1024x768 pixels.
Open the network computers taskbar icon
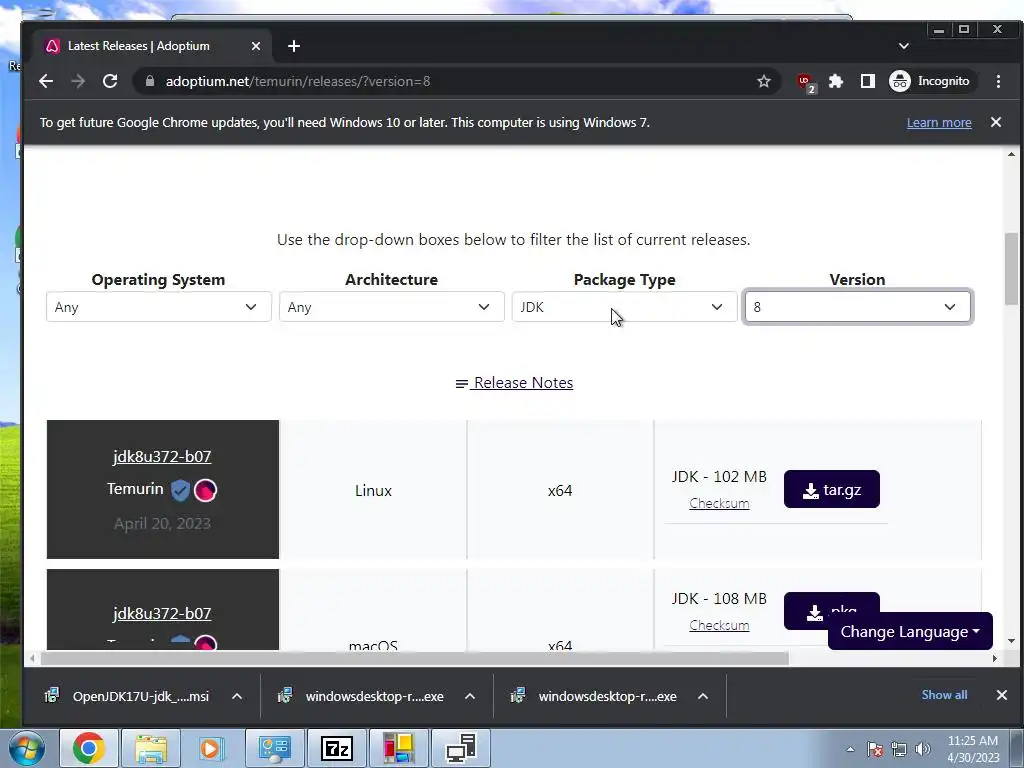click(x=460, y=748)
